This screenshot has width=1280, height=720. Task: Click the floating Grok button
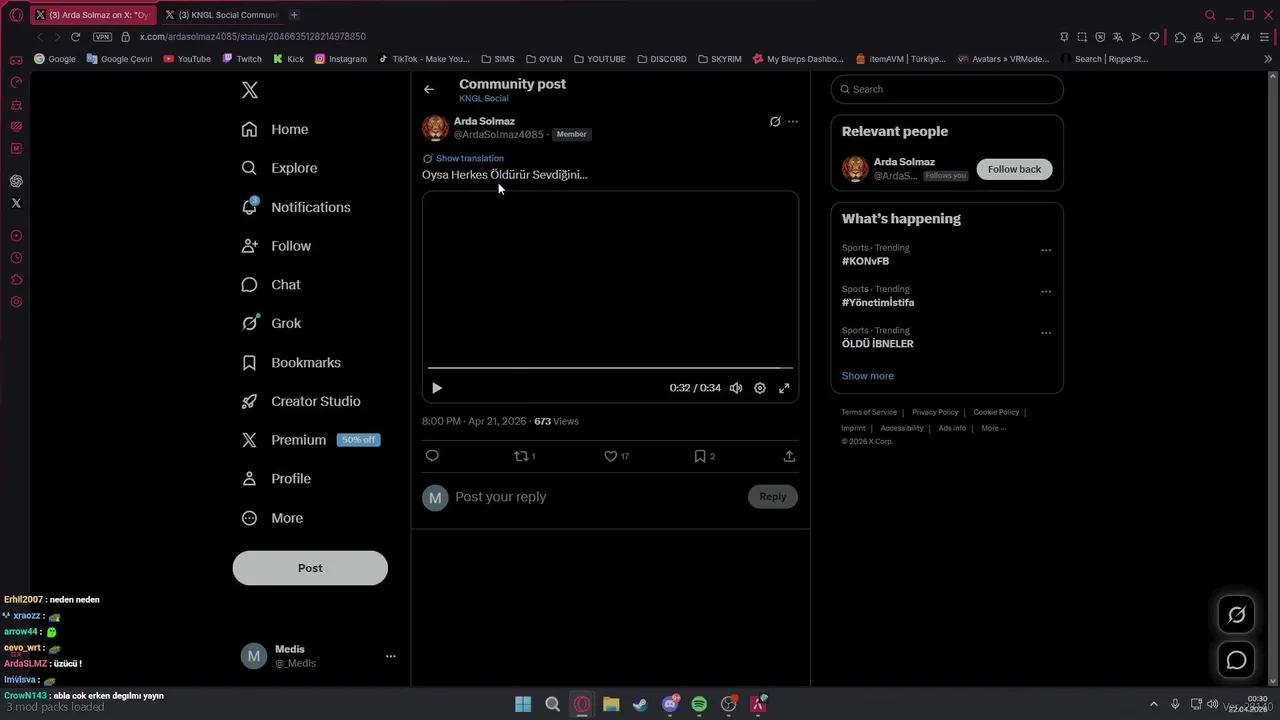point(1237,615)
